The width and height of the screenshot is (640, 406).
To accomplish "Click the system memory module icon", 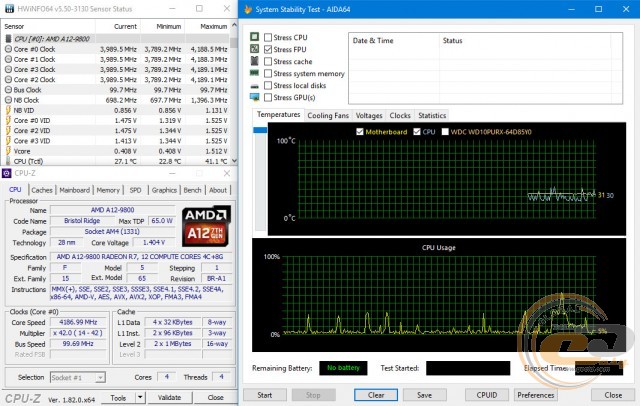I will (x=254, y=73).
